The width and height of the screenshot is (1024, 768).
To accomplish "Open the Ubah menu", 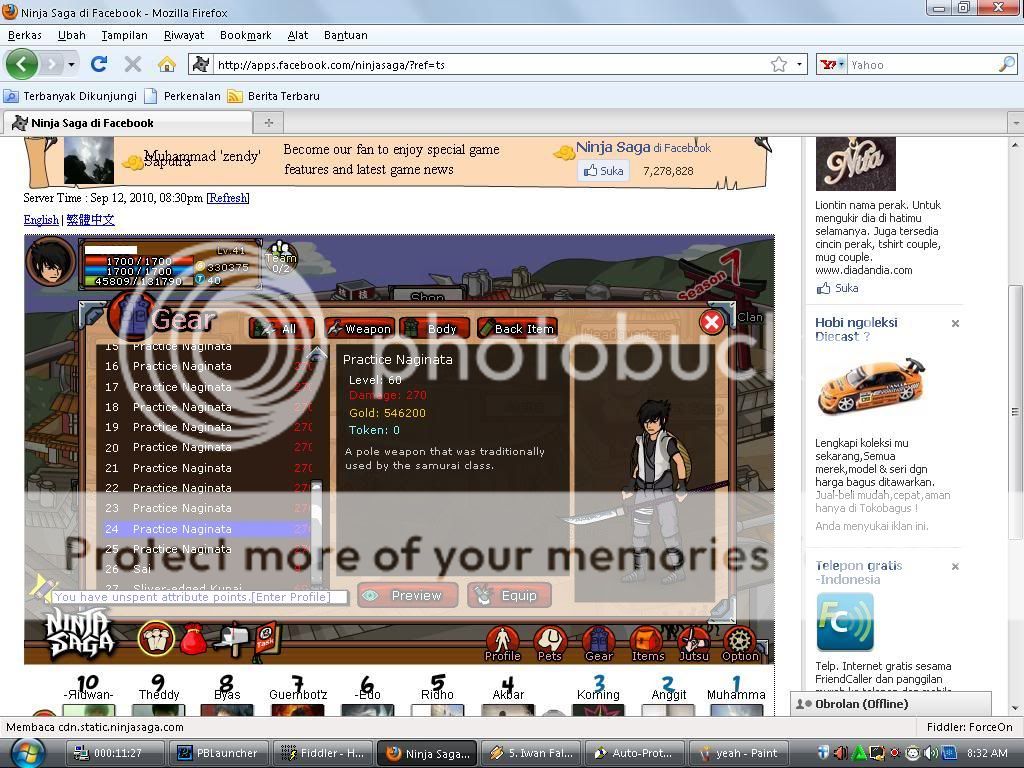I will tap(72, 35).
